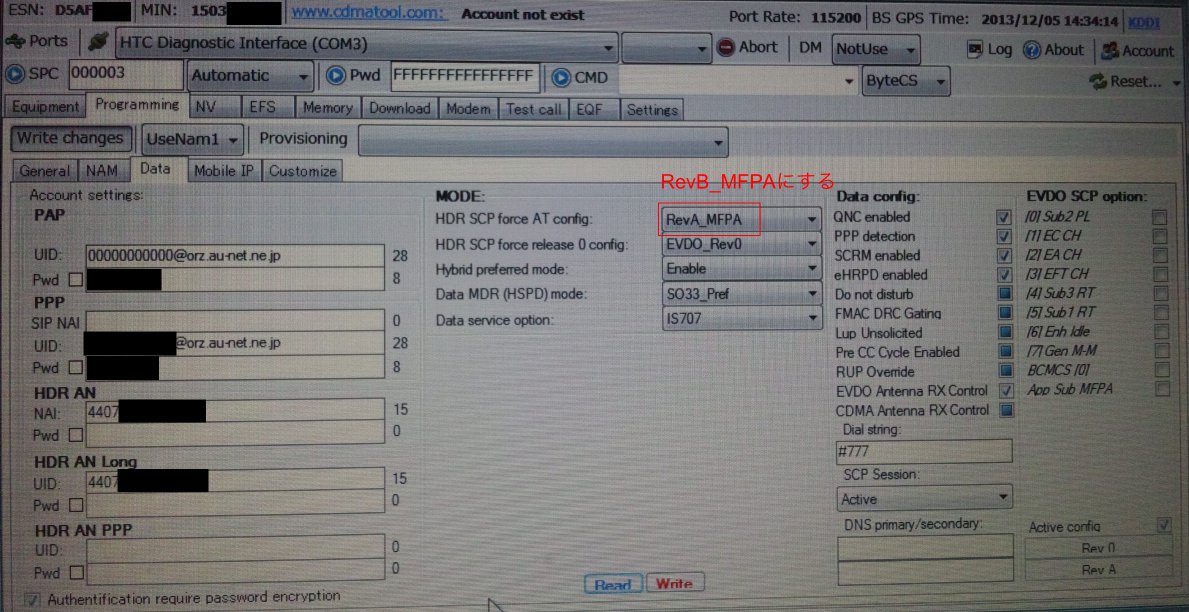Click the About help icon

pyautogui.click(x=1034, y=50)
